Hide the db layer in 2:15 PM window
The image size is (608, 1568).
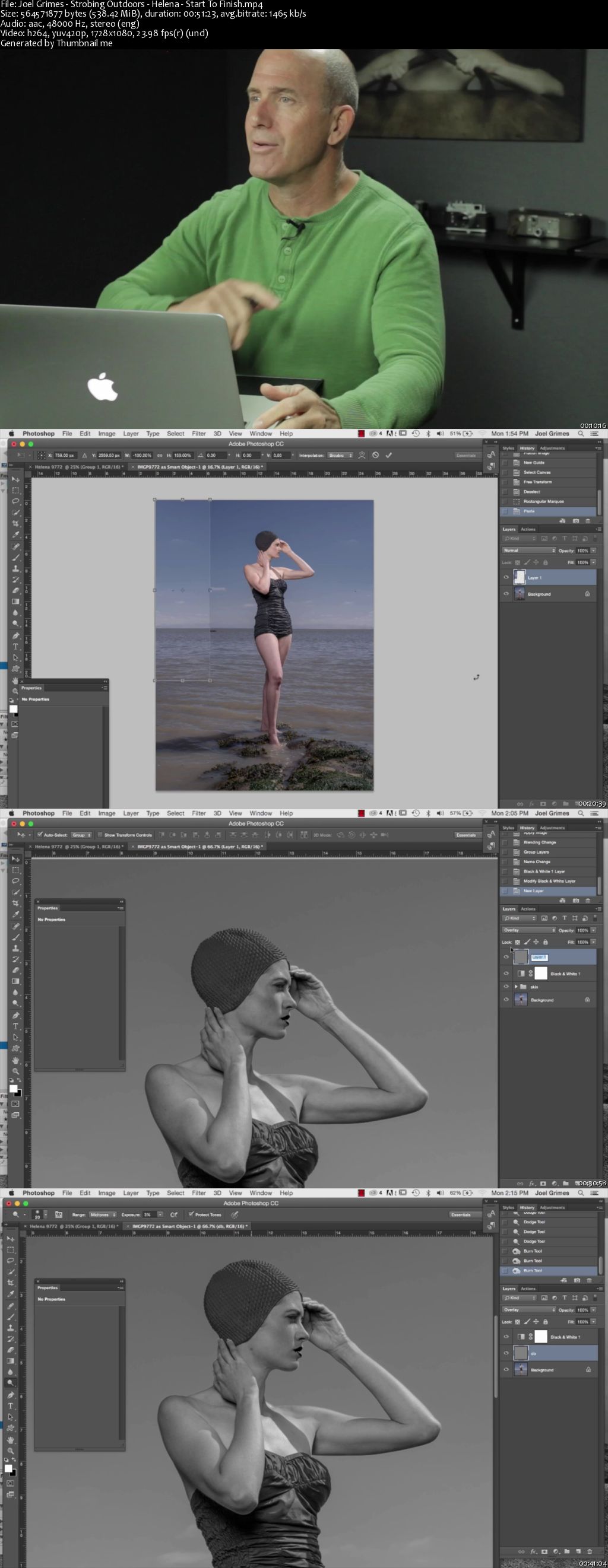(506, 1353)
